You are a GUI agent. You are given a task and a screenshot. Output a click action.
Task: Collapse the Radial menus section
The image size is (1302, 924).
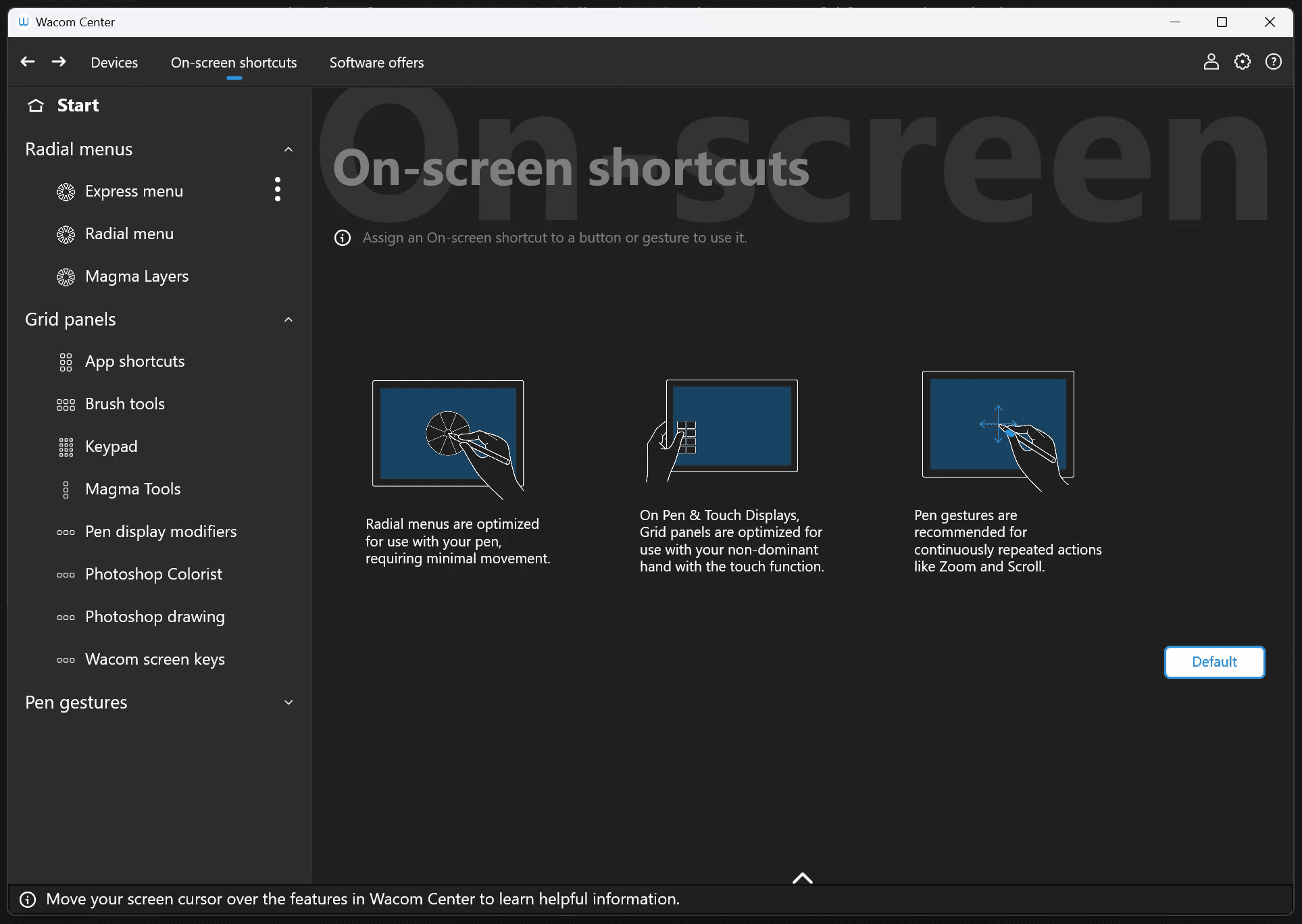coord(289,149)
